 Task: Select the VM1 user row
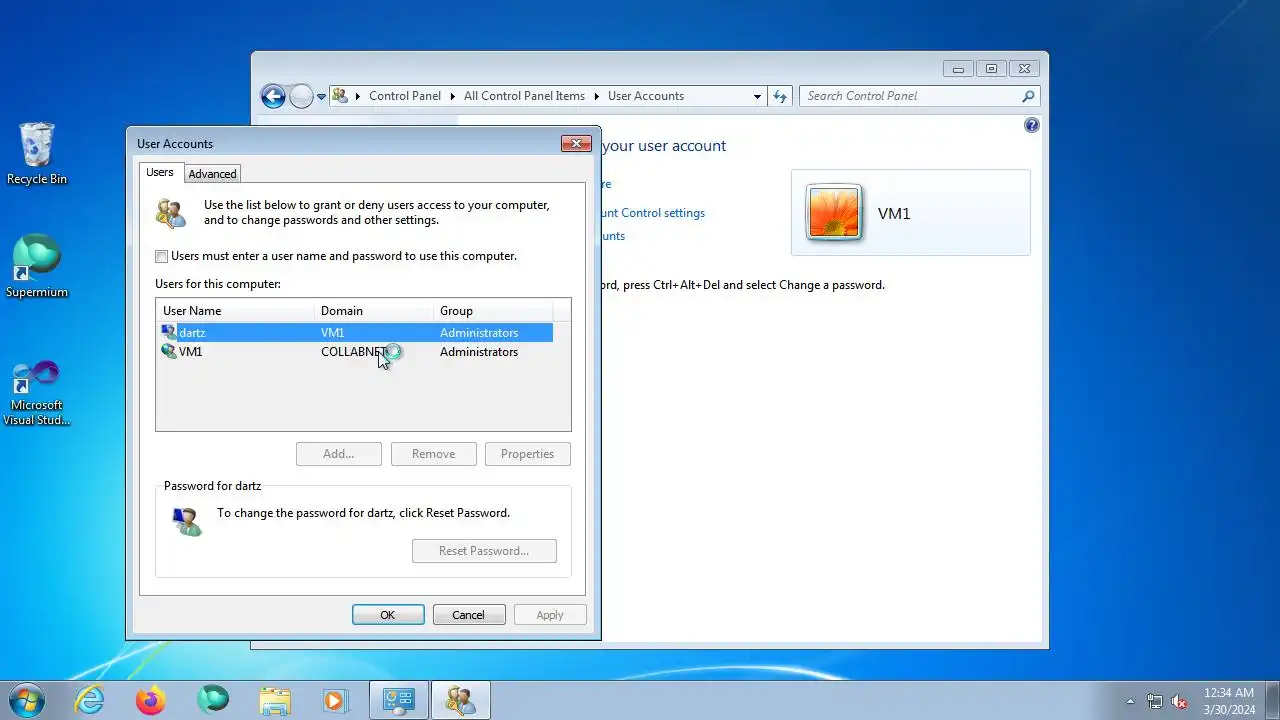click(x=355, y=352)
